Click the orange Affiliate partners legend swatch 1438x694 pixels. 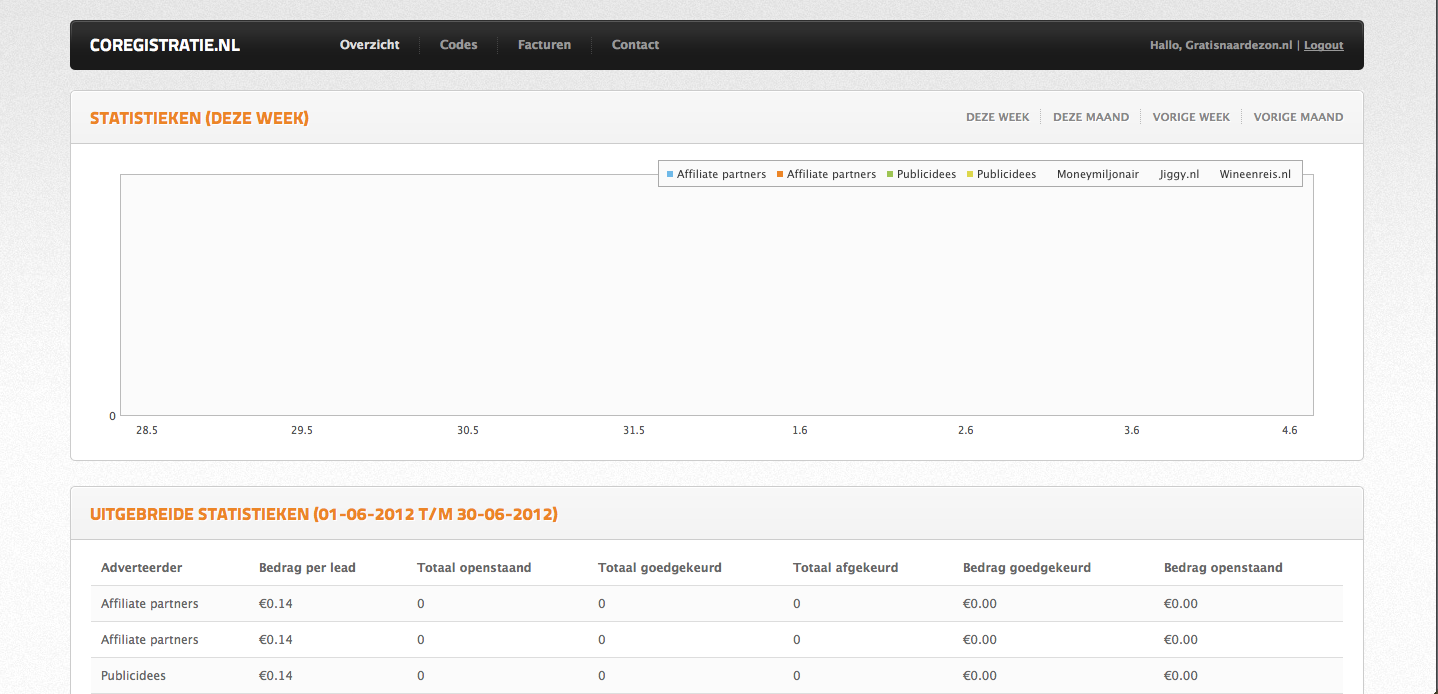[780, 174]
